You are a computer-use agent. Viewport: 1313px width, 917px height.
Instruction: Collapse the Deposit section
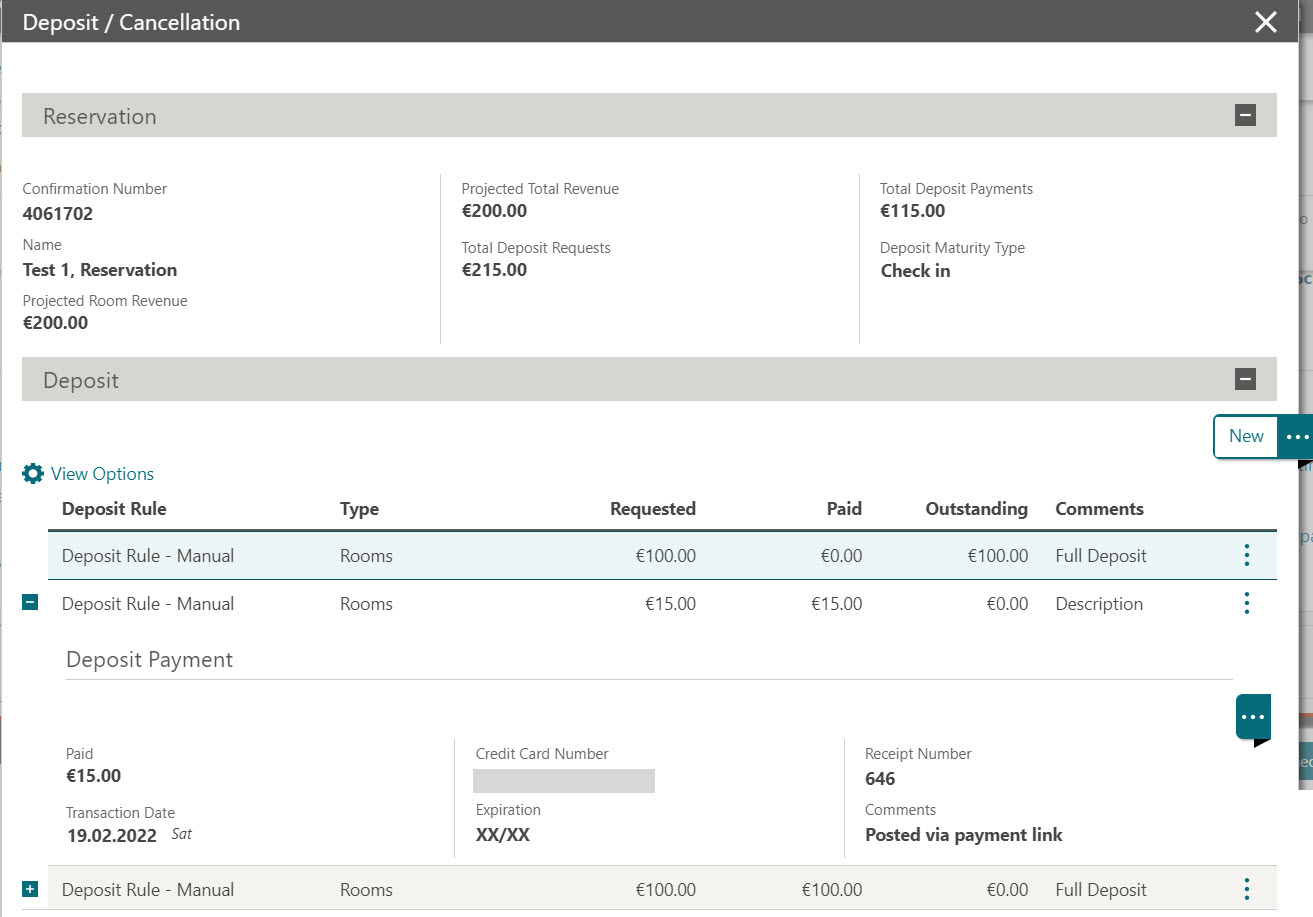point(1245,379)
